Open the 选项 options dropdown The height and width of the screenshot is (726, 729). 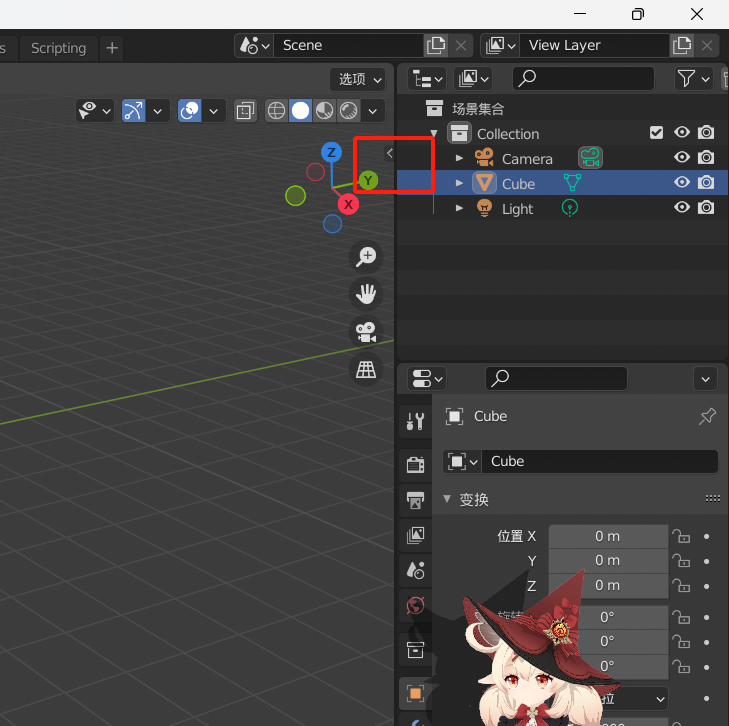point(358,79)
